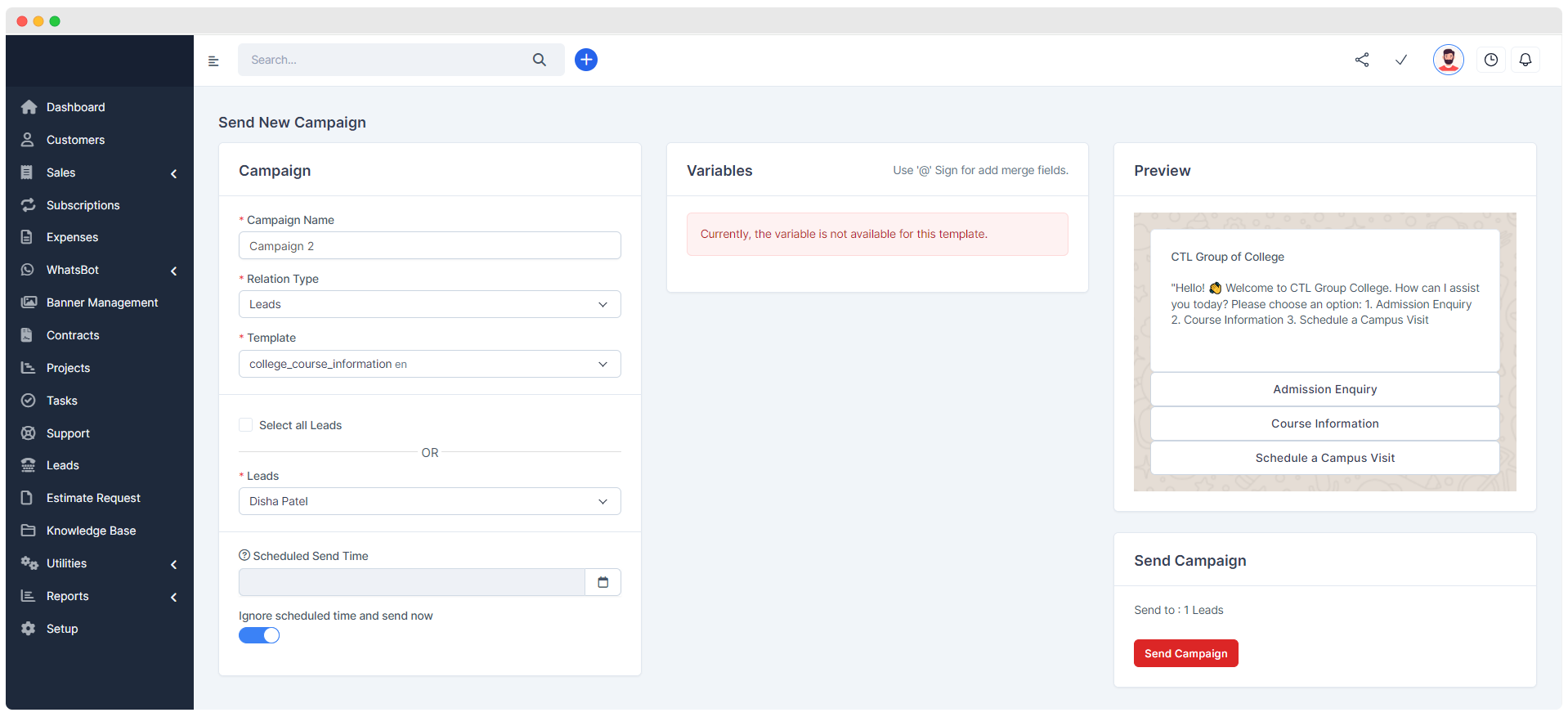Open the calendar picker for scheduled time
This screenshot has width=1568, height=717.
603,582
